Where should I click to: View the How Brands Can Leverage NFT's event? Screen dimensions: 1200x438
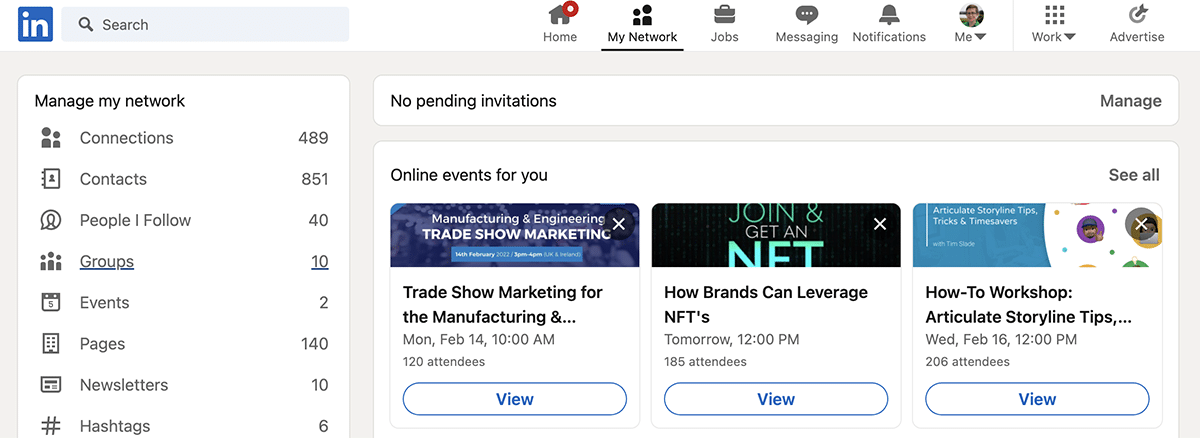click(776, 399)
